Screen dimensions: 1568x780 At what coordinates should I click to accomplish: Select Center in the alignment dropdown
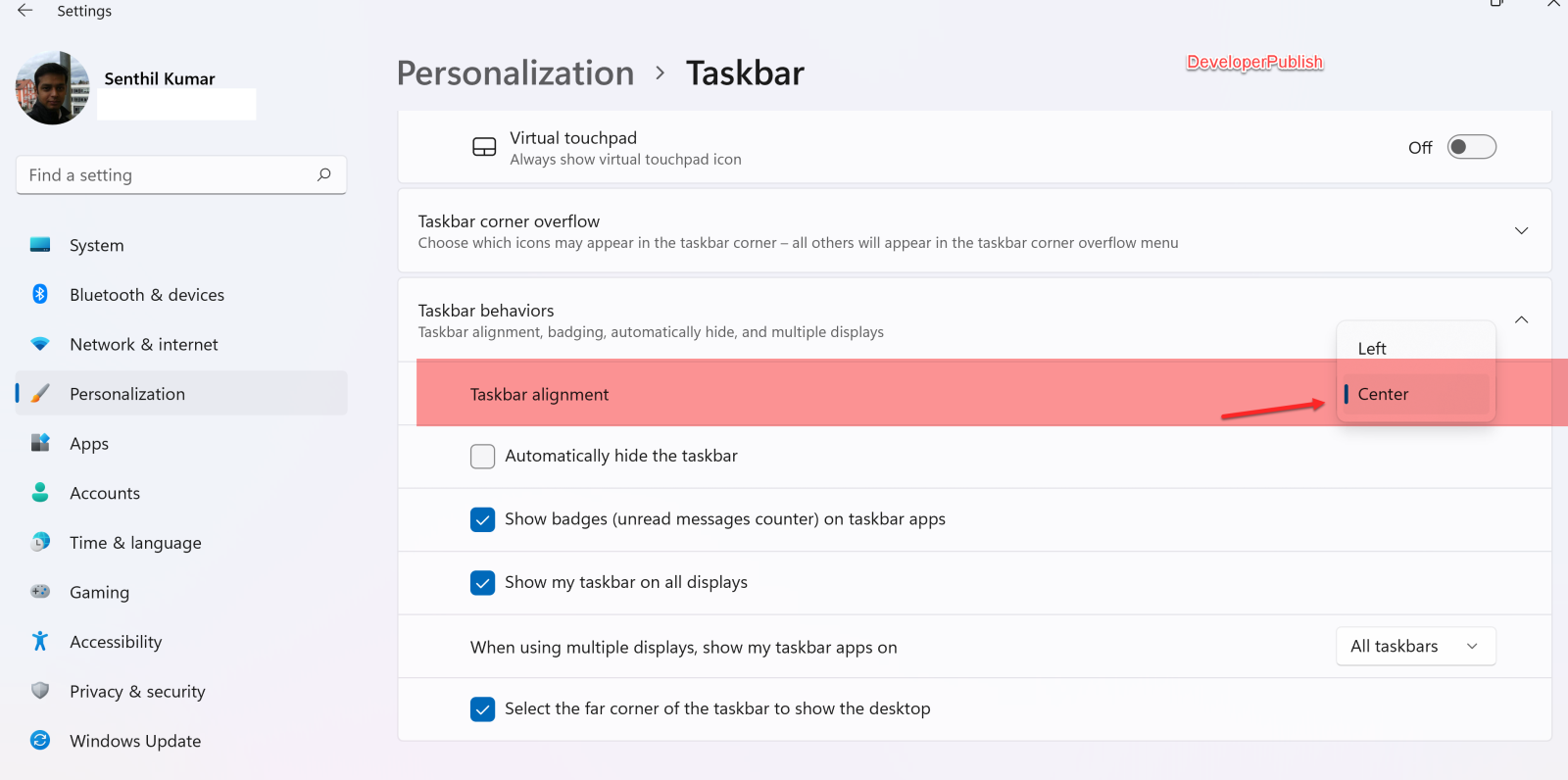(1382, 394)
